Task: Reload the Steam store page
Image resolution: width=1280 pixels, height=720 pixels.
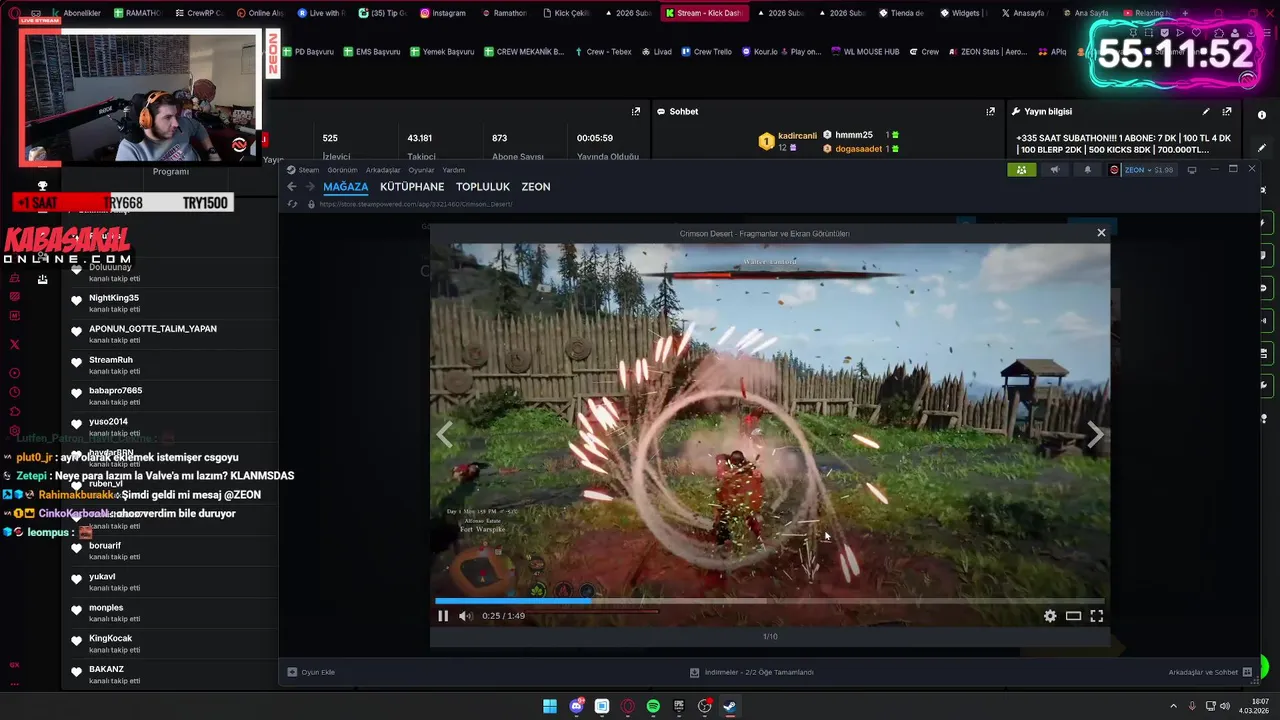Action: point(292,204)
